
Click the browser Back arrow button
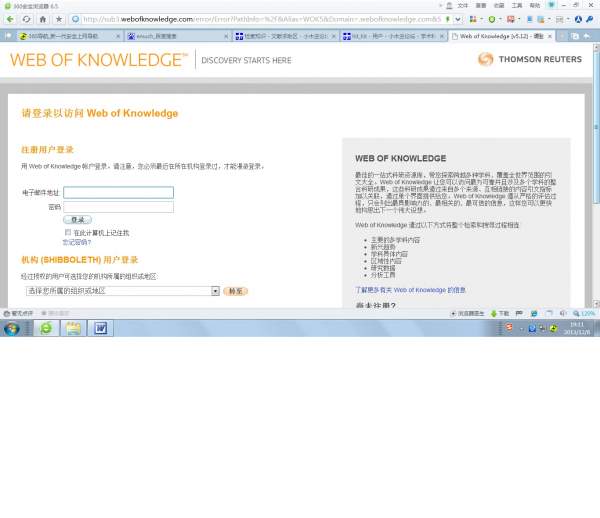10,19
